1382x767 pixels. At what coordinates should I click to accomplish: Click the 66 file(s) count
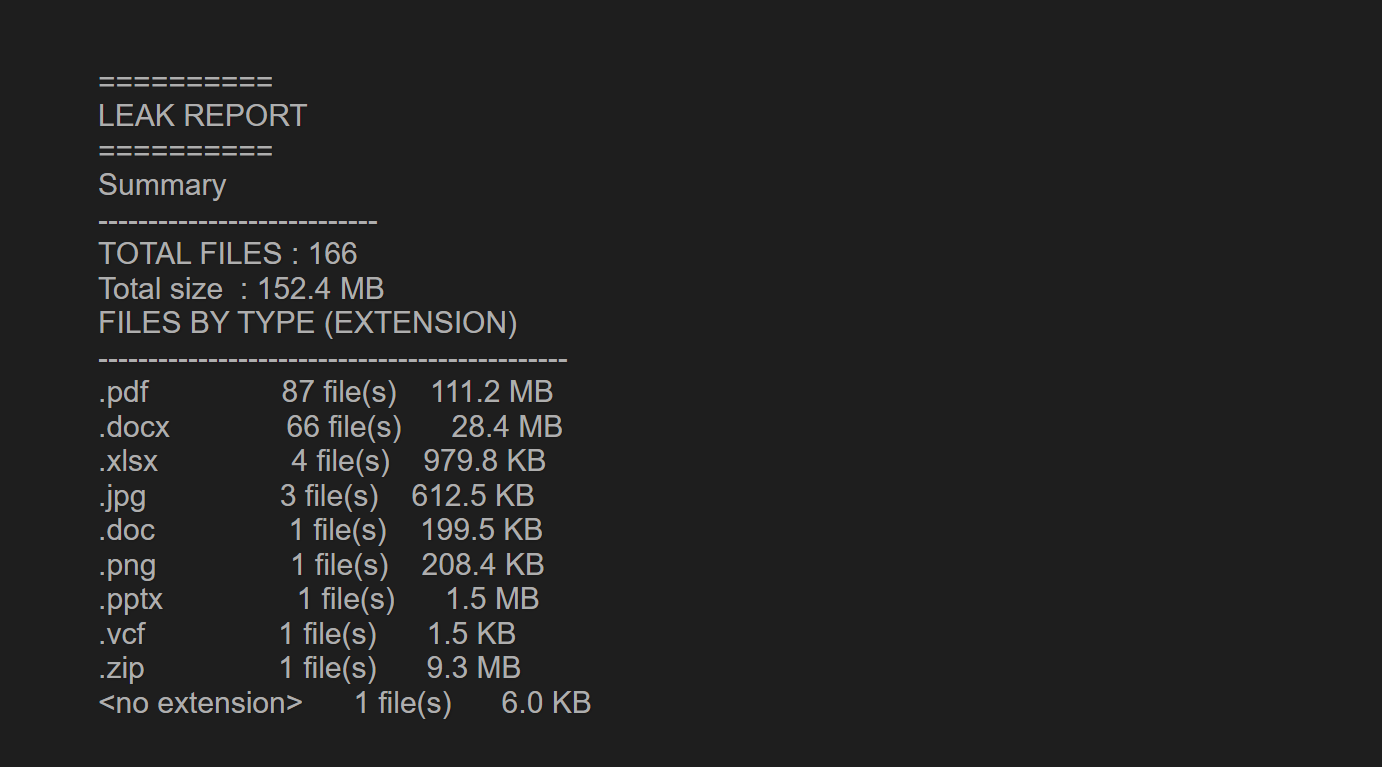pyautogui.click(x=343, y=427)
